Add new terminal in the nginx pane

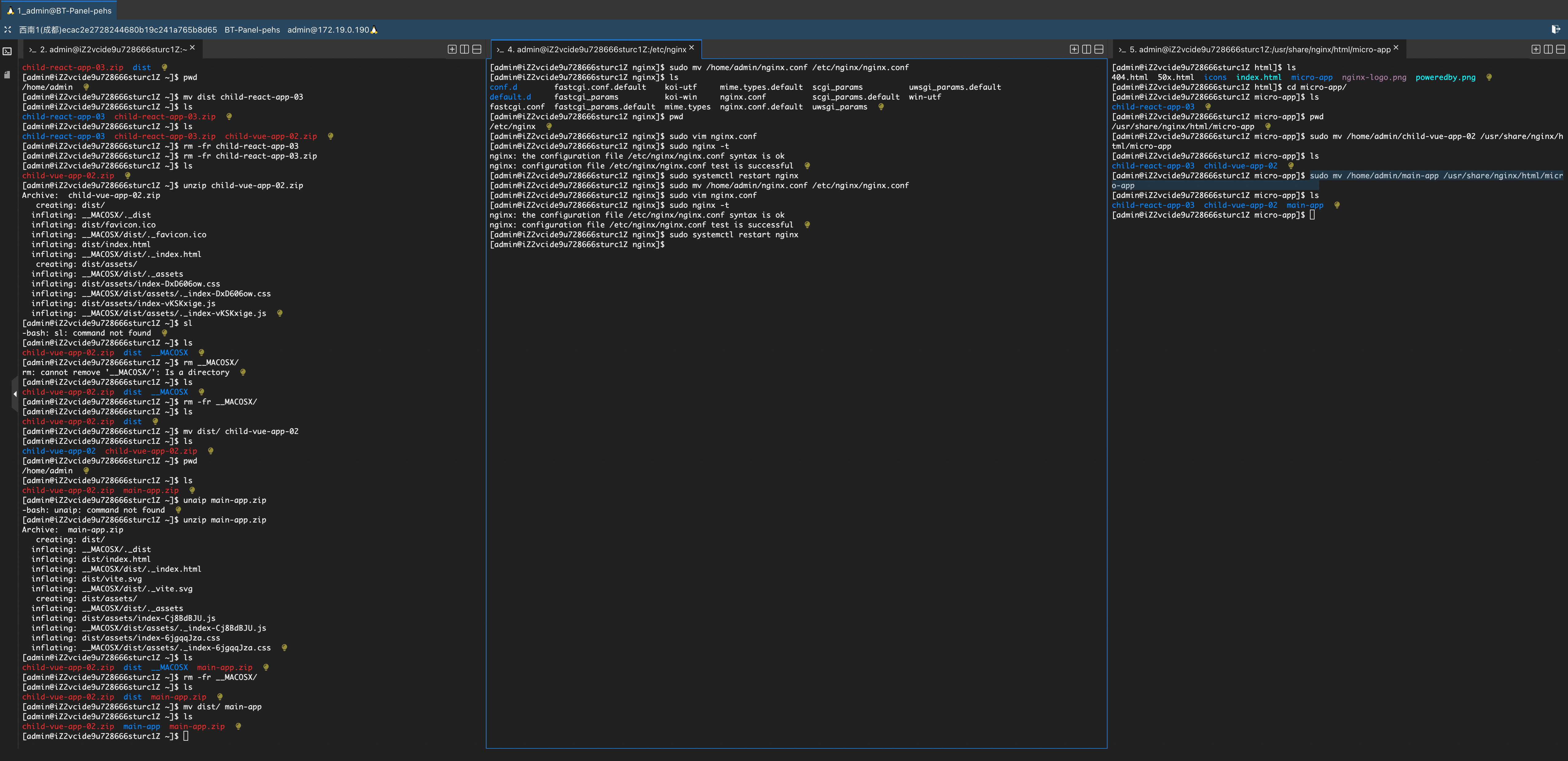pos(1074,49)
